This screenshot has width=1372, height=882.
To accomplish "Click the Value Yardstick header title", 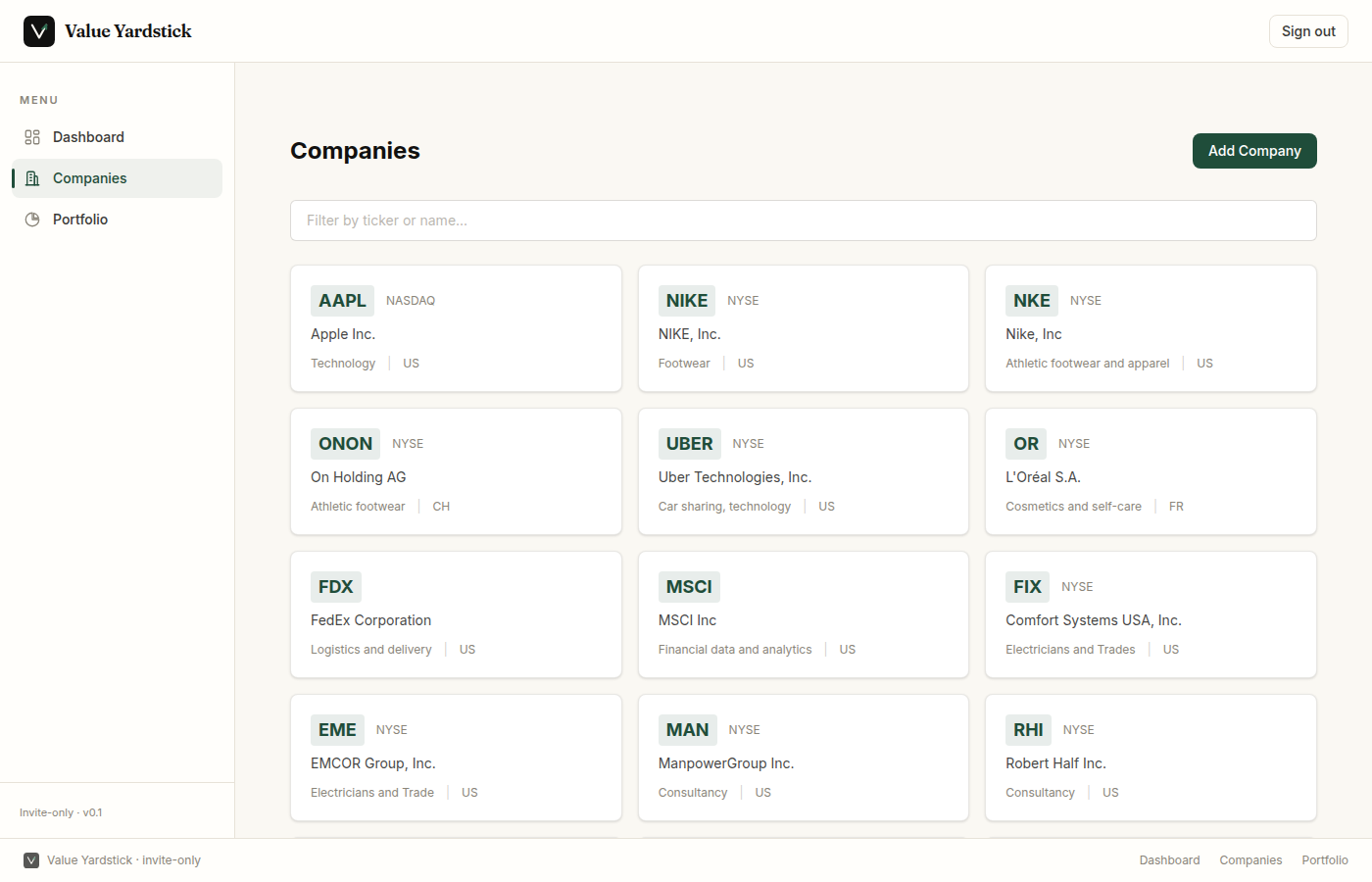I will (x=128, y=31).
